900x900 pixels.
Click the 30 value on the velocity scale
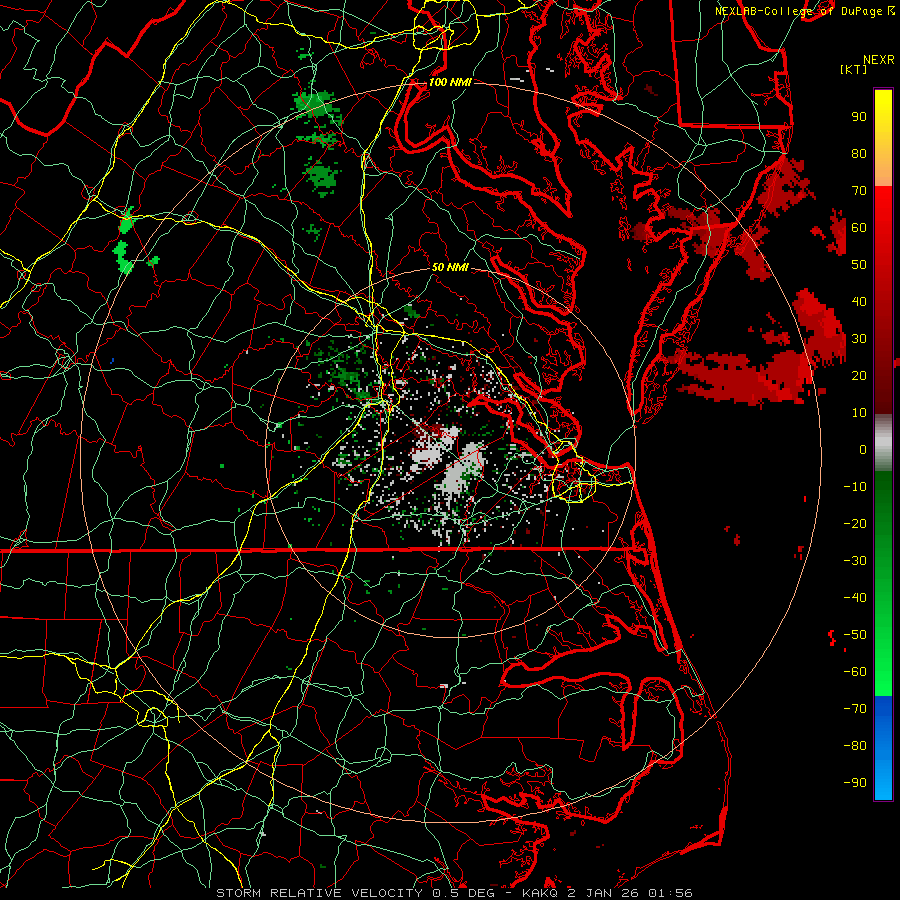[x=859, y=339]
